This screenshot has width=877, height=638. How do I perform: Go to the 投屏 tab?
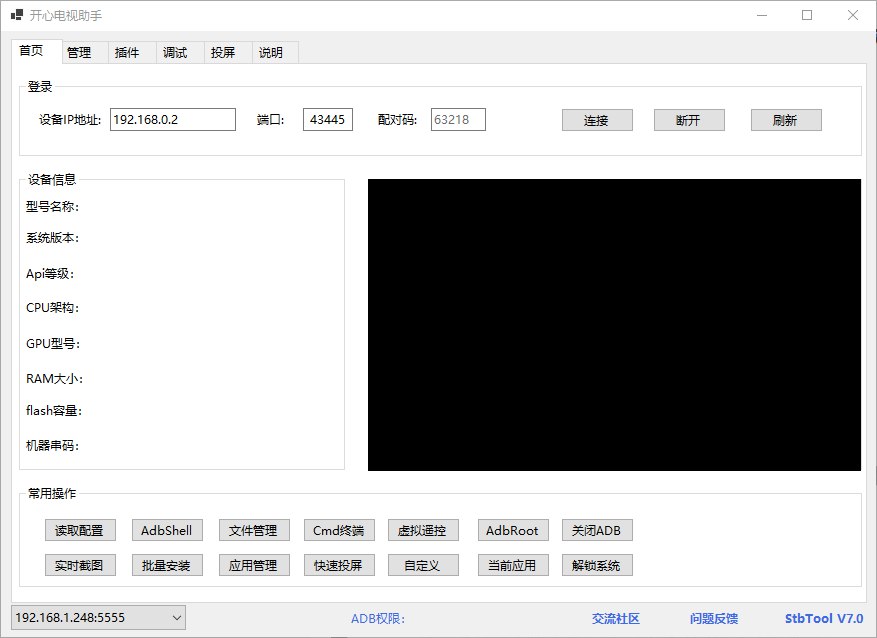[223, 53]
